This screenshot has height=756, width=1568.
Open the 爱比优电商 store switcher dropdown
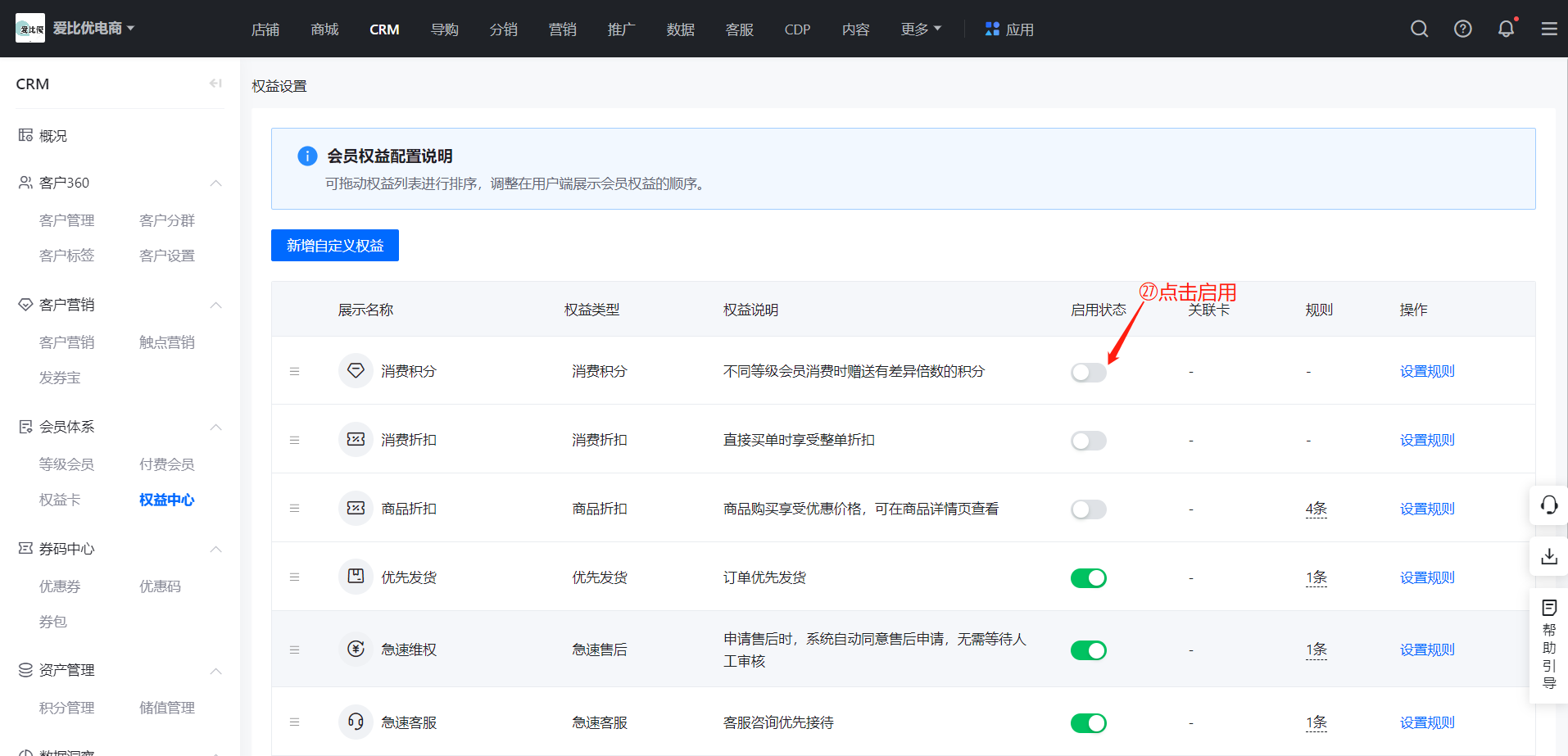(93, 29)
